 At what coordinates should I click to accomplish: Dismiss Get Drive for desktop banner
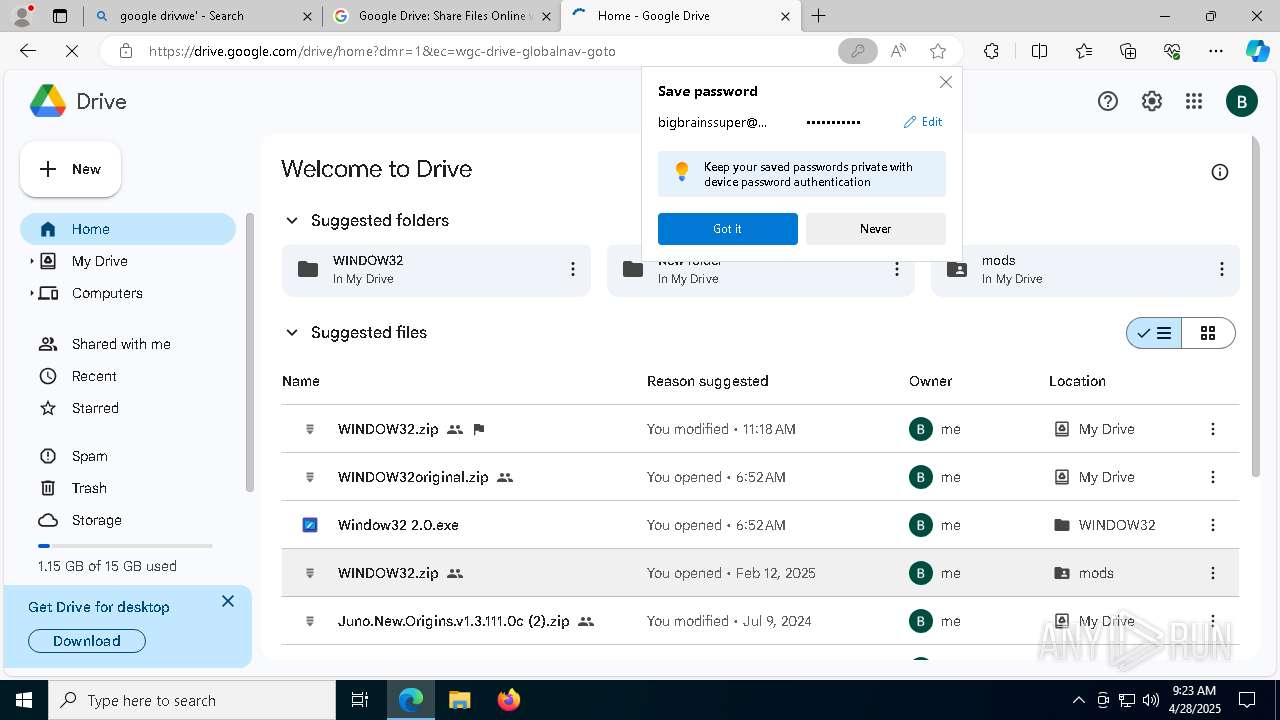click(228, 601)
